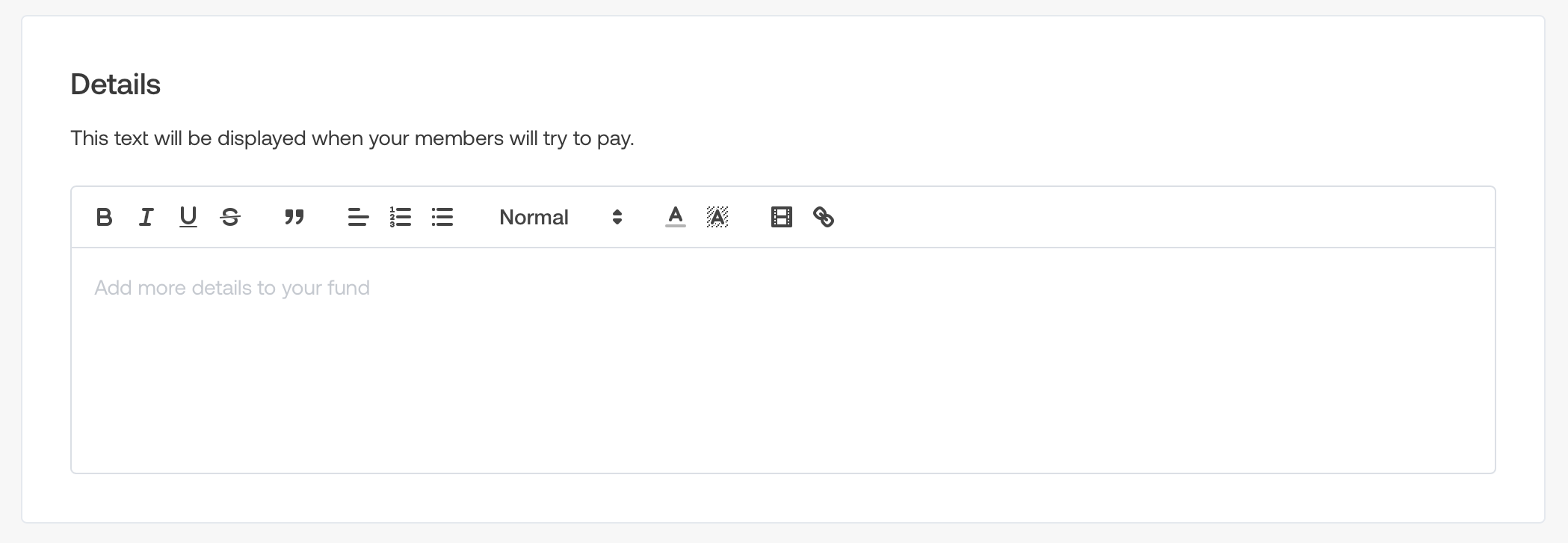Open the text color picker

(676, 218)
